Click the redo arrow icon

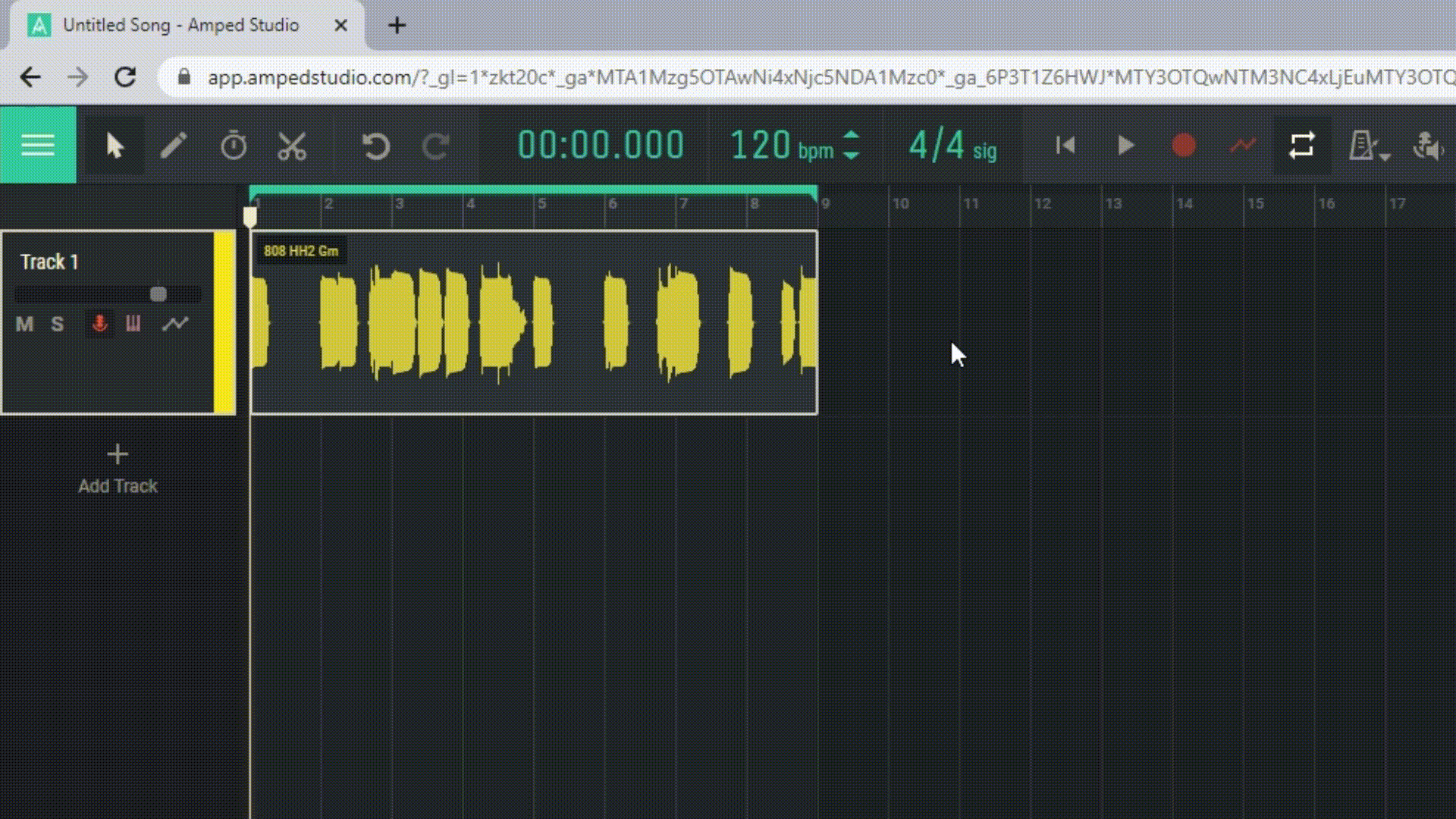click(x=435, y=146)
